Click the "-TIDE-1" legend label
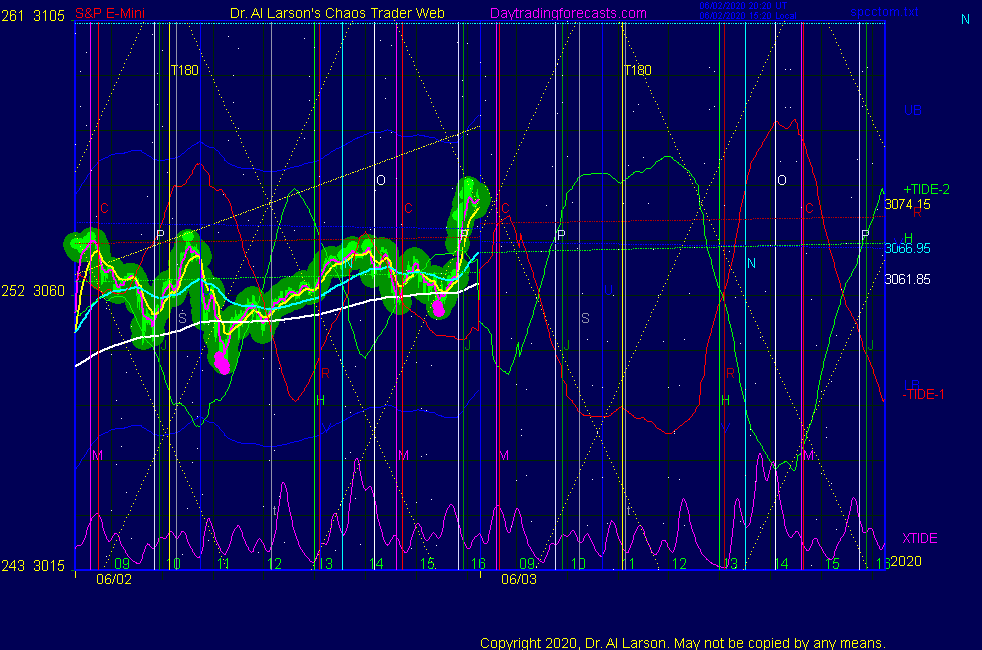This screenshot has width=982, height=650. point(923,395)
